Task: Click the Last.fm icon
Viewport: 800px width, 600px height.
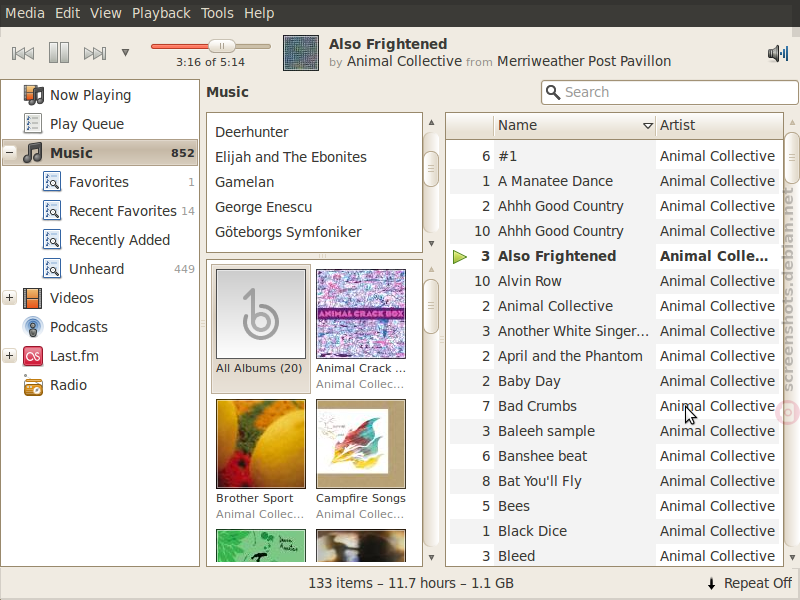Action: [x=33, y=357]
